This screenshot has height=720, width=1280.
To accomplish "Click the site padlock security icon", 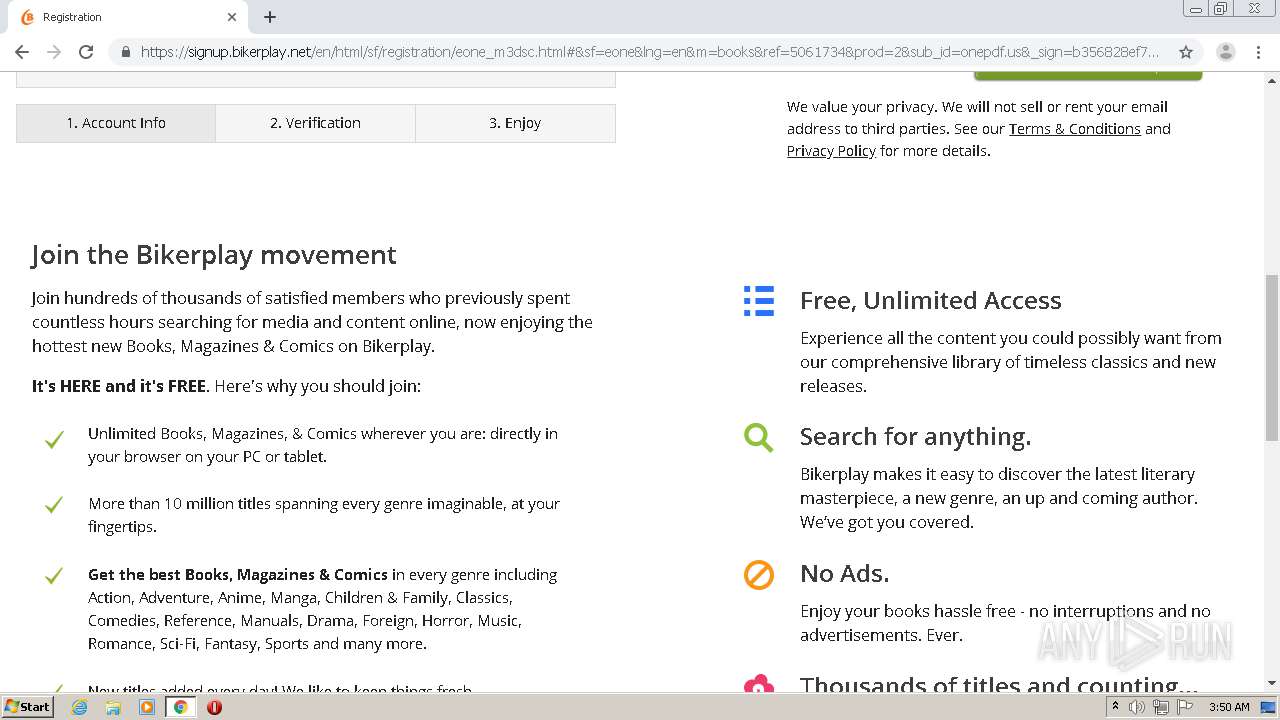I will pyautogui.click(x=125, y=52).
